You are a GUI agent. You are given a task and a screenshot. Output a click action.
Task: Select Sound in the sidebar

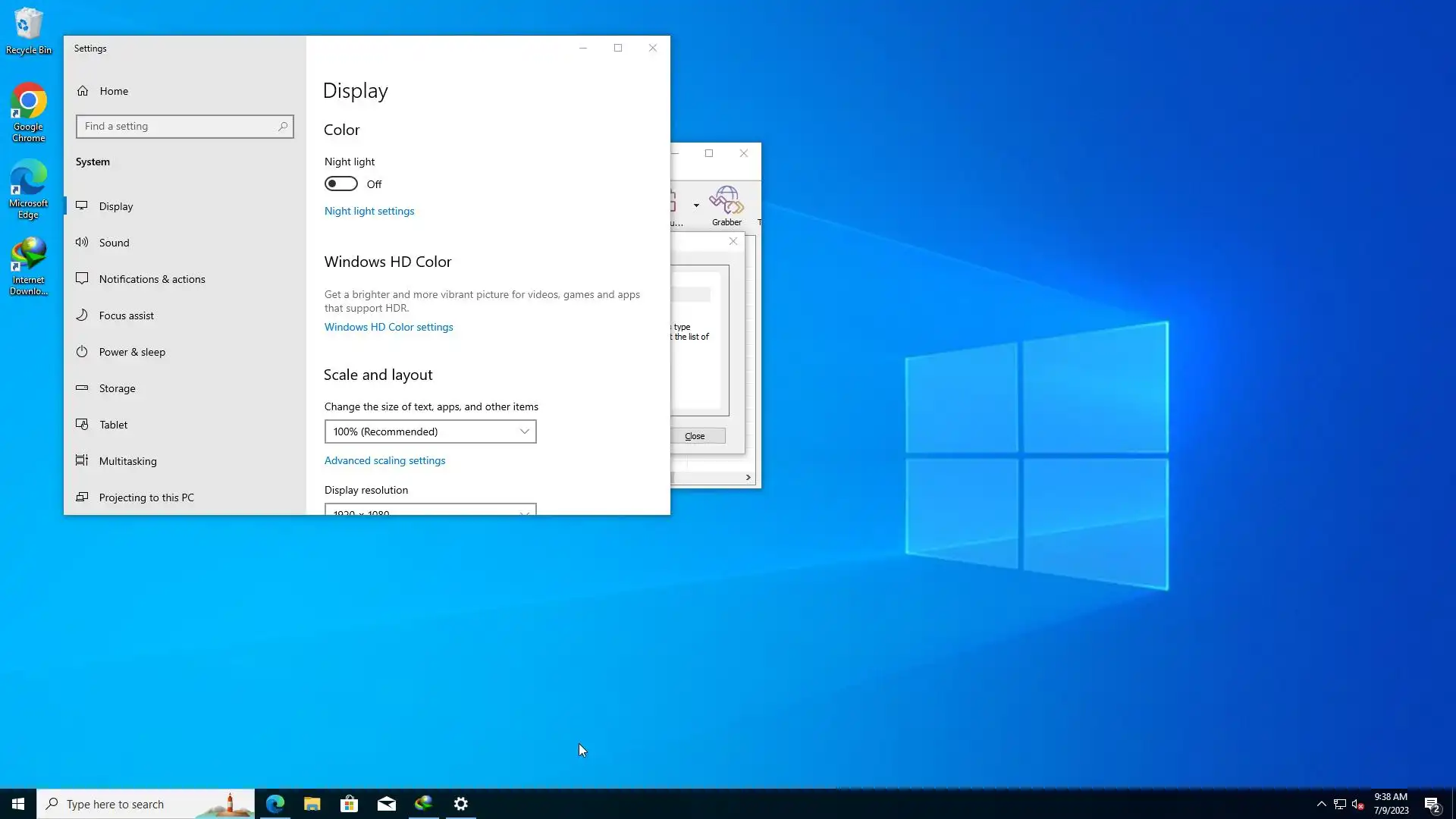tap(114, 243)
